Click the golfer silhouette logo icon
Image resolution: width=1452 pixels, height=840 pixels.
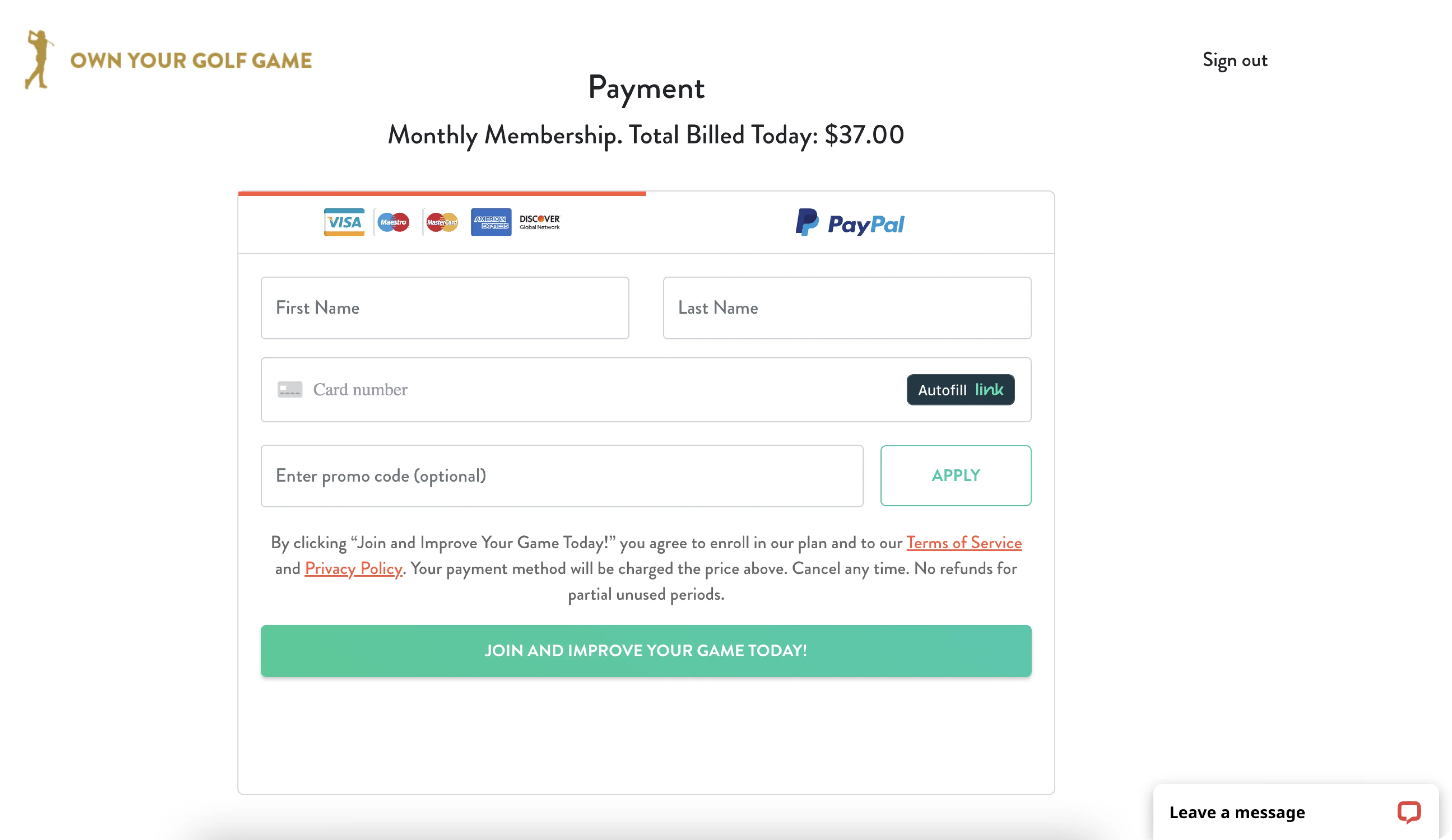(38, 60)
